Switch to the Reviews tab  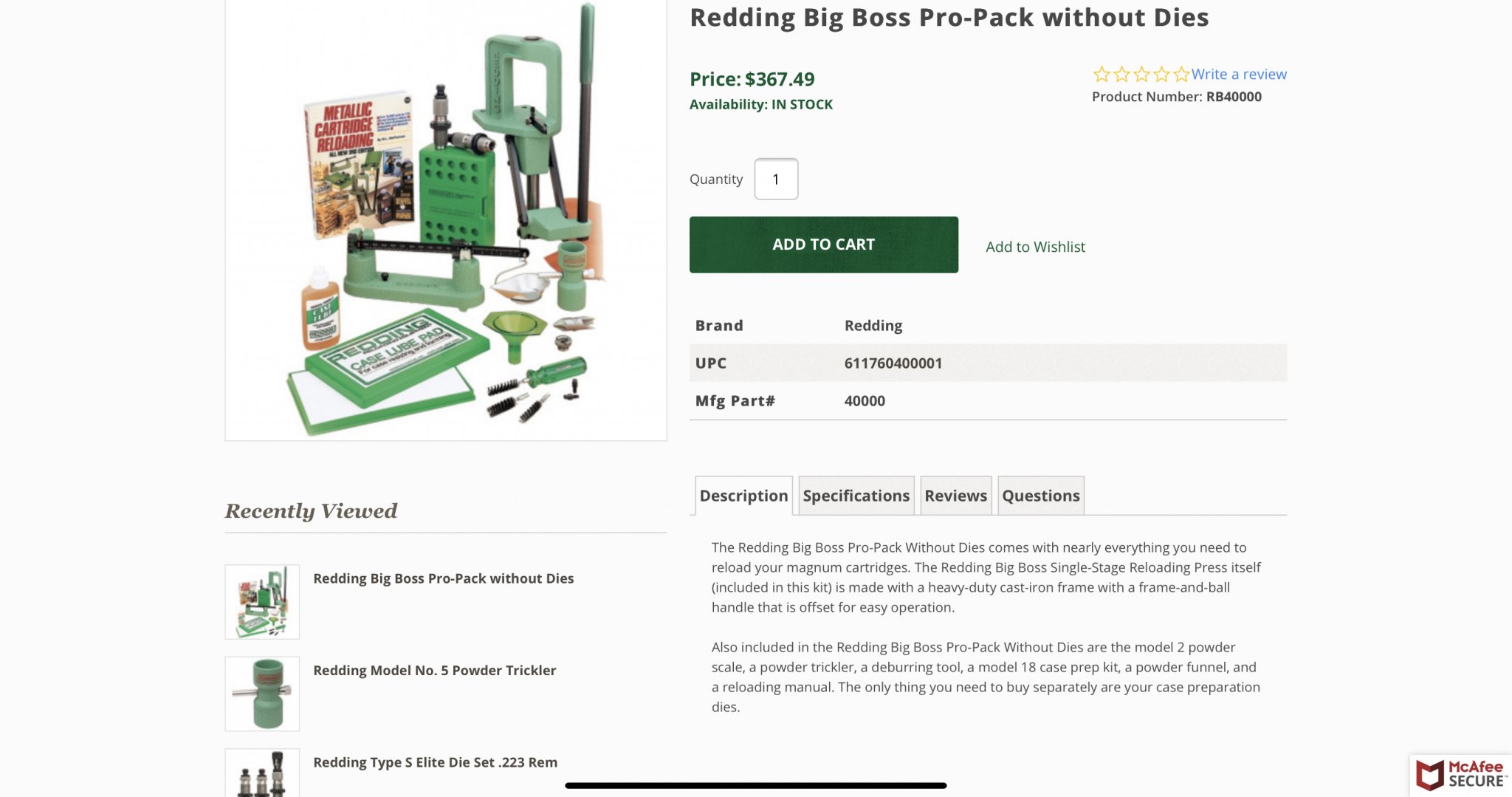(955, 496)
